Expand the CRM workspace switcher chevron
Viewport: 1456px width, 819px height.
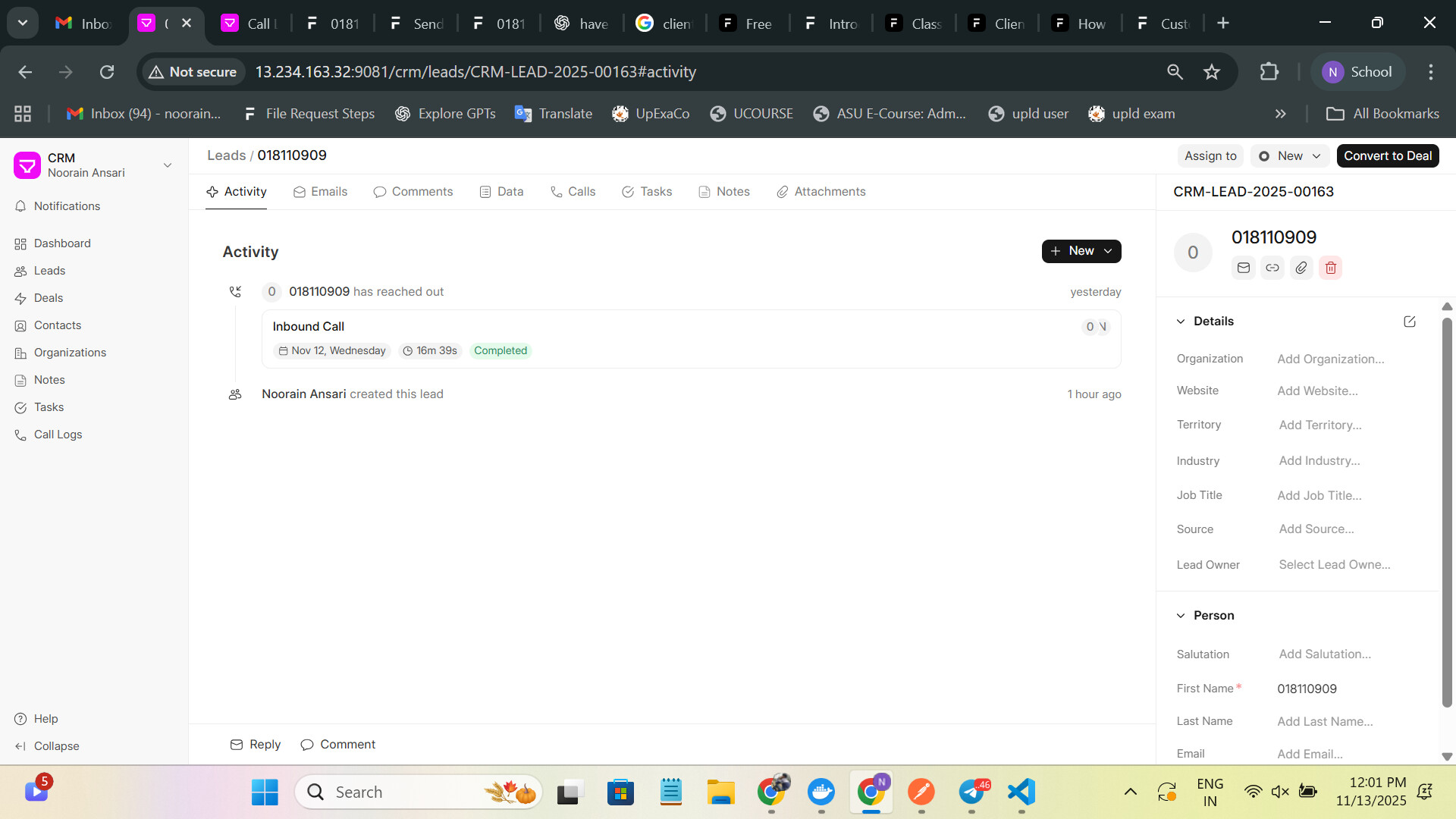[168, 165]
